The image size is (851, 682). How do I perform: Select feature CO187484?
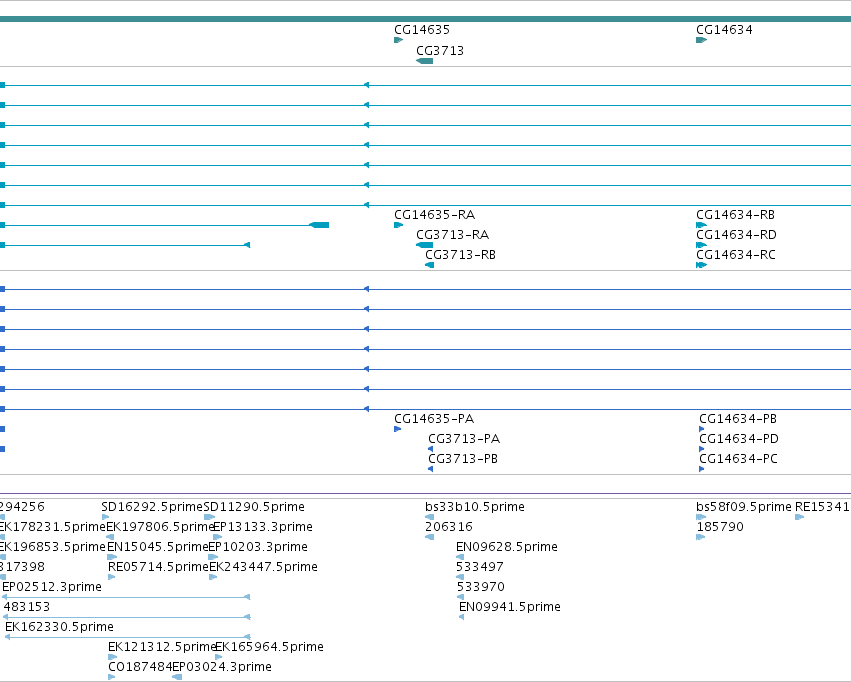pyautogui.click(x=140, y=667)
